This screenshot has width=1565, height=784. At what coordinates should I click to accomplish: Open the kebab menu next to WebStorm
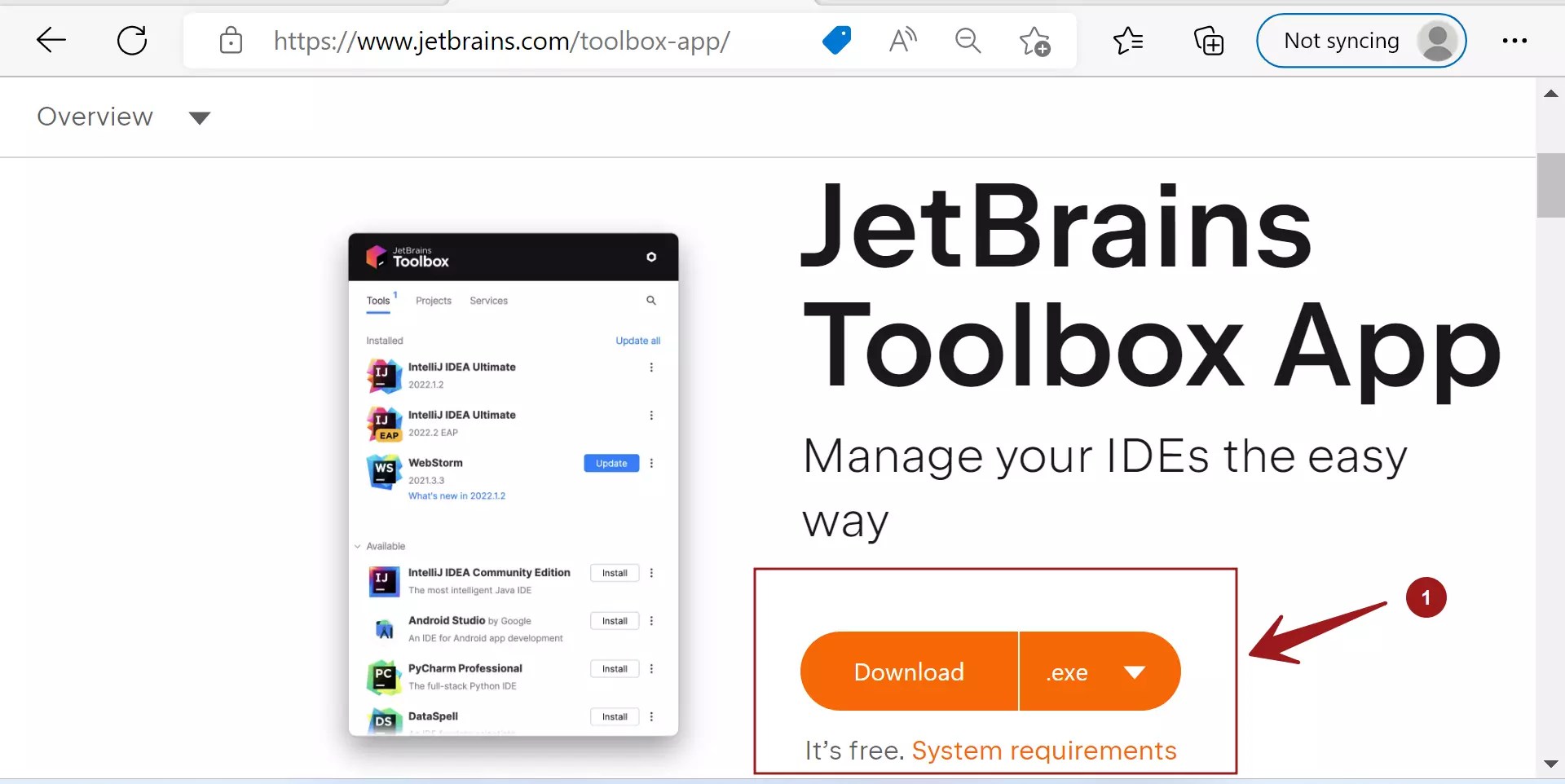[651, 463]
